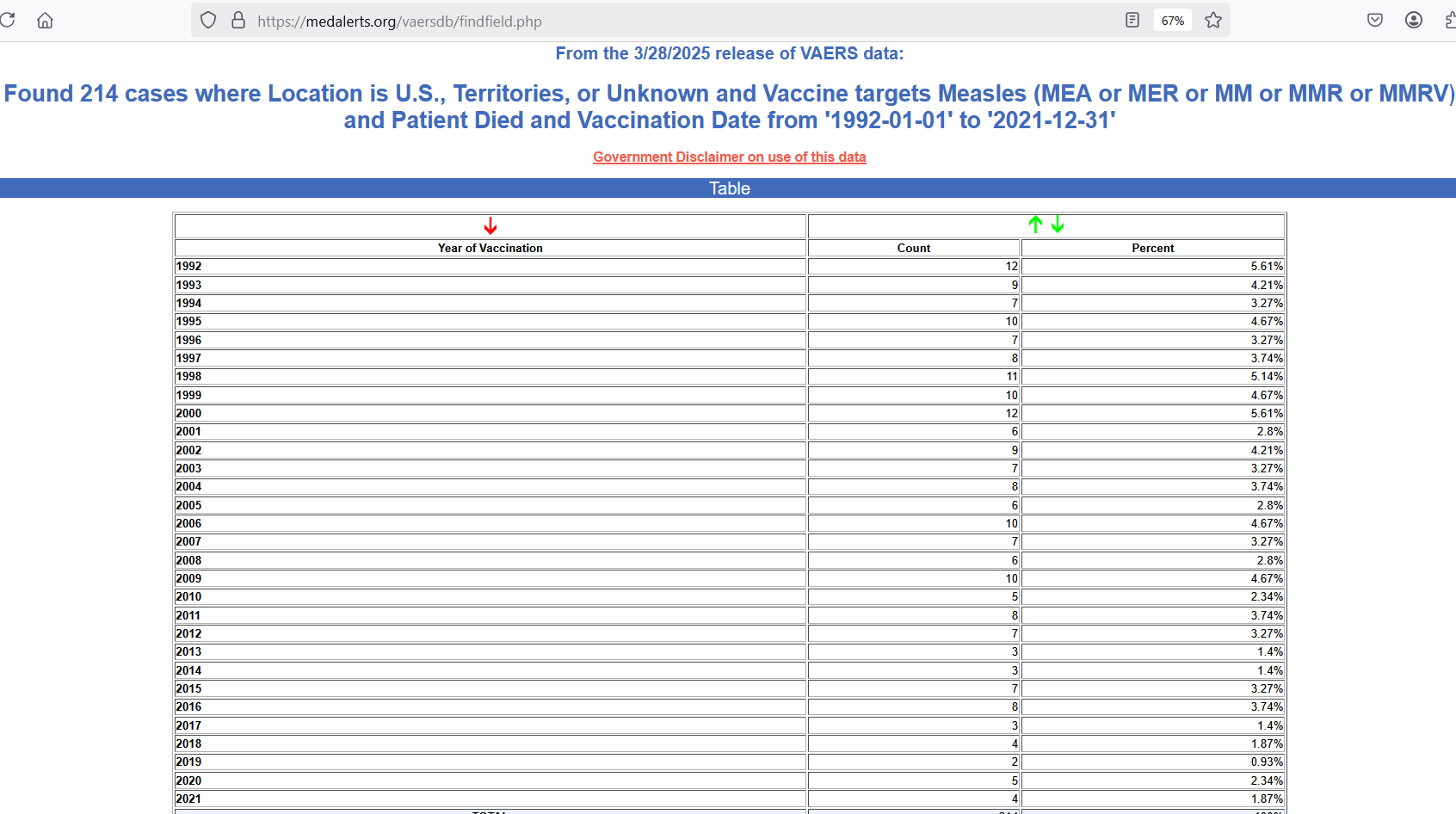Select the 2017 year row label
Viewport: 1456px width, 814px height.
point(188,725)
